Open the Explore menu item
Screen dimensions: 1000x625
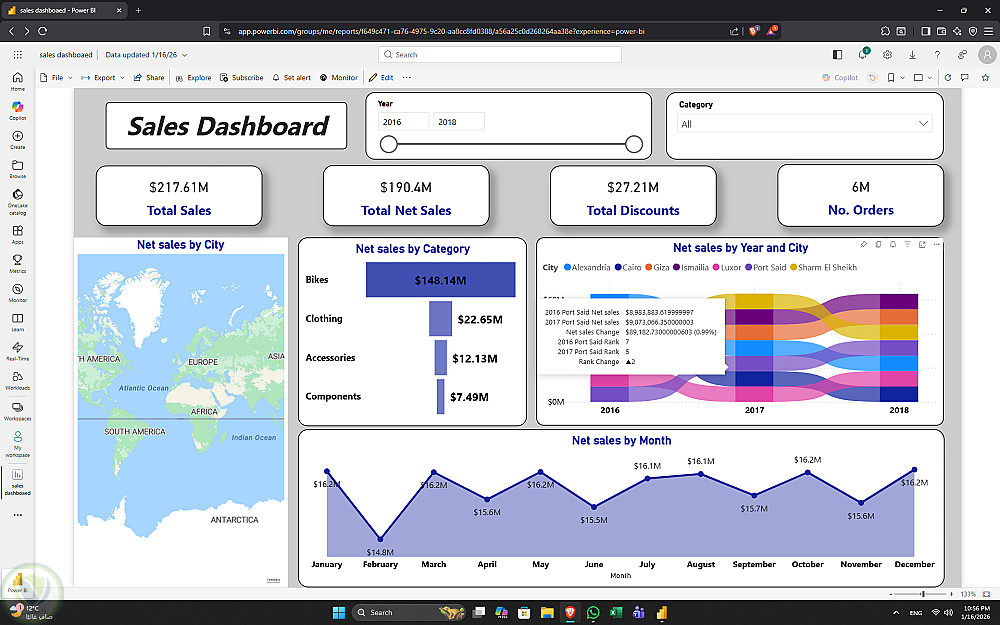193,77
